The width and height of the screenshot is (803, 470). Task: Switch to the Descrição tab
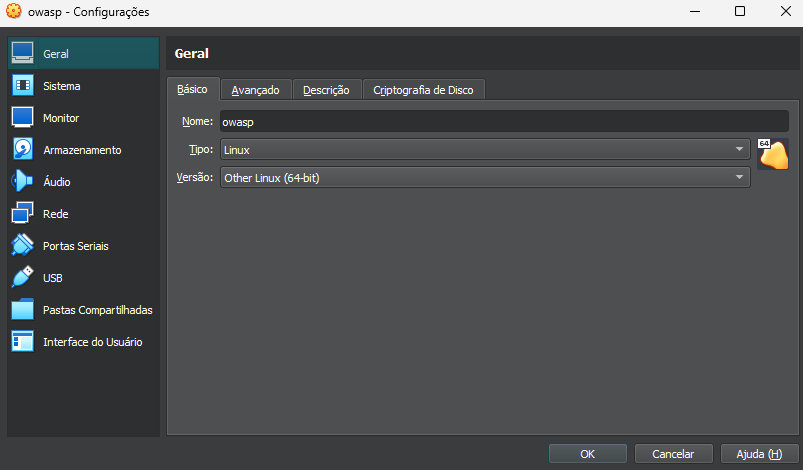(x=326, y=90)
